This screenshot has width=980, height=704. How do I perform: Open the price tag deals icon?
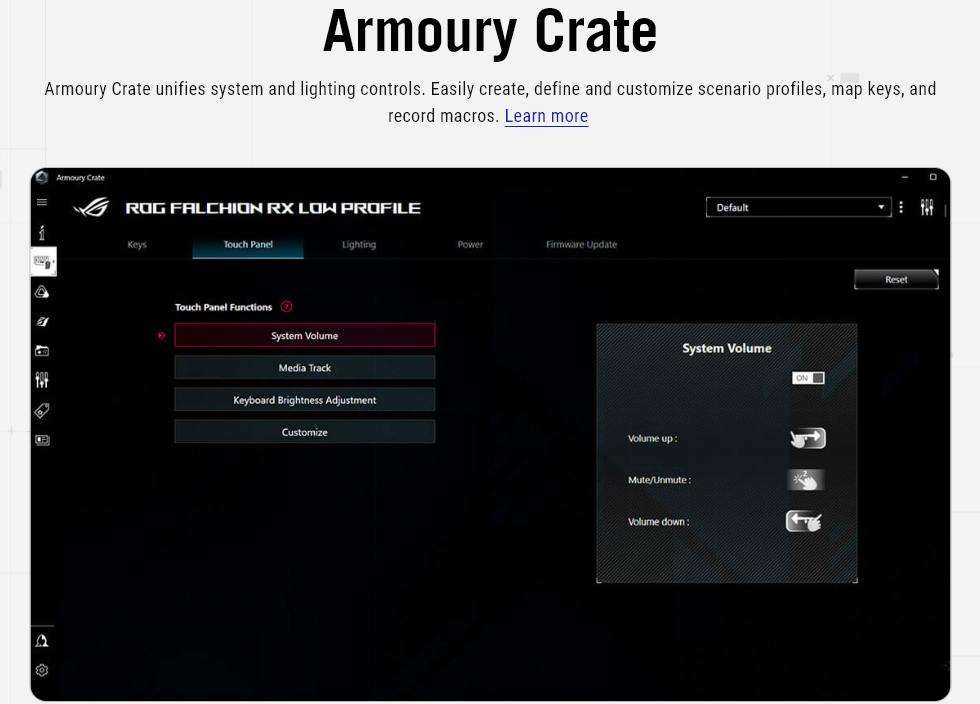coord(42,410)
